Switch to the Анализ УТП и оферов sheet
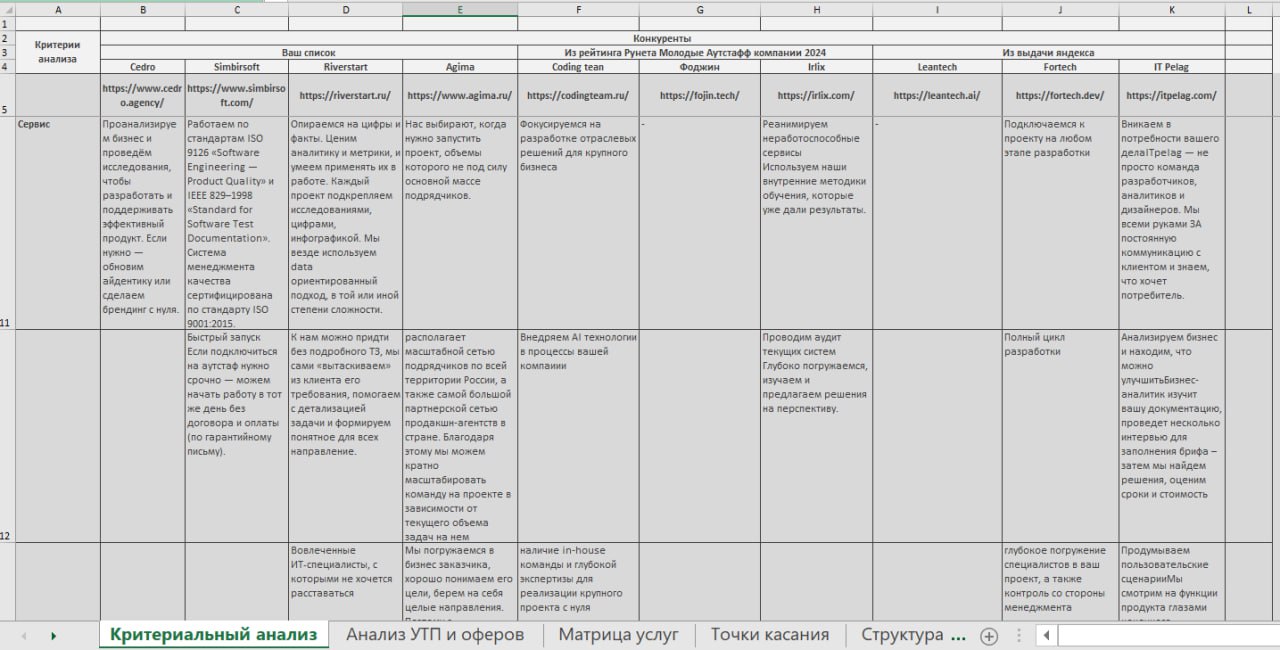The height and width of the screenshot is (650, 1280). 435,634
